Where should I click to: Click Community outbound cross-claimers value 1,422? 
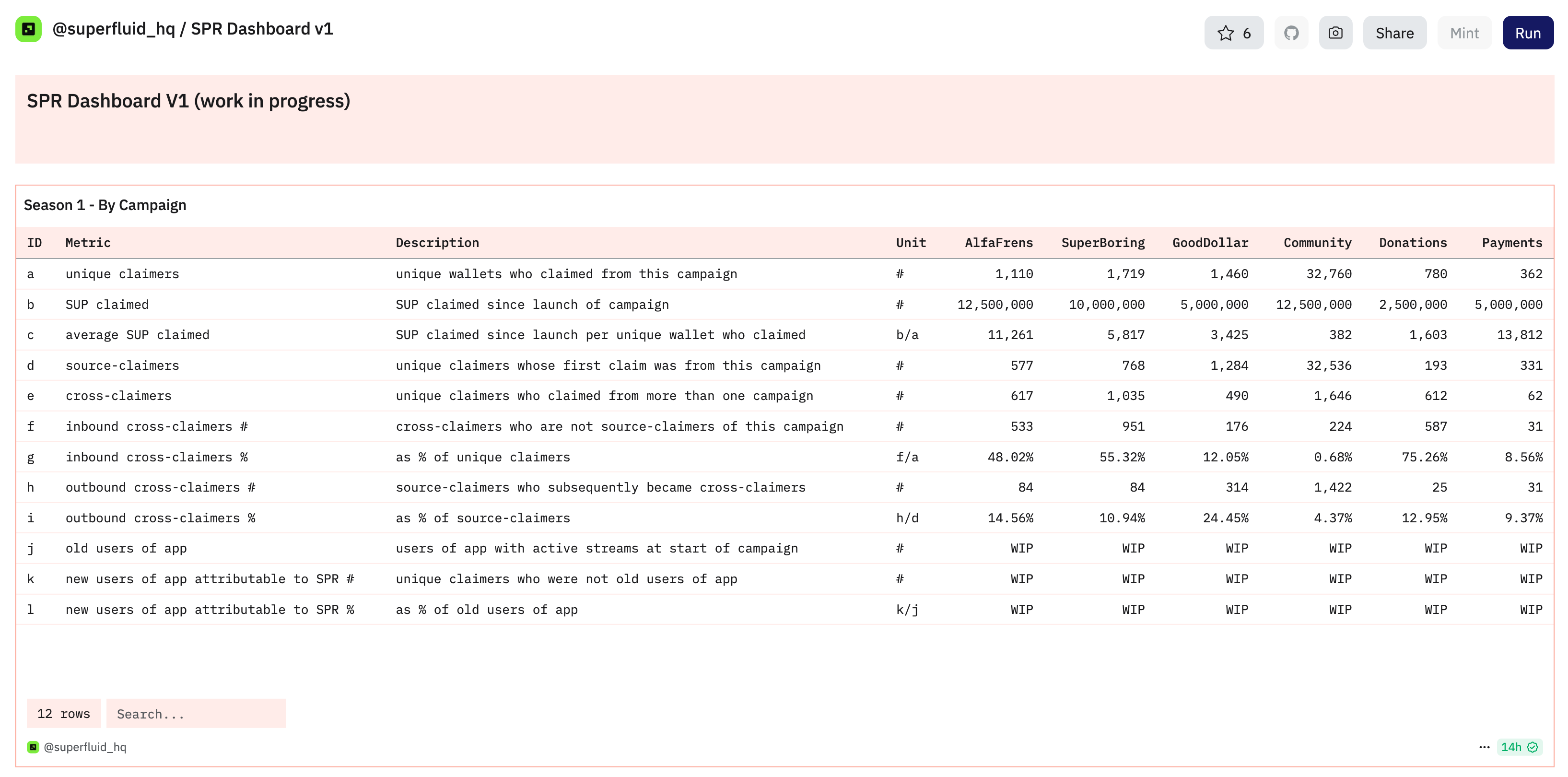[1333, 488]
